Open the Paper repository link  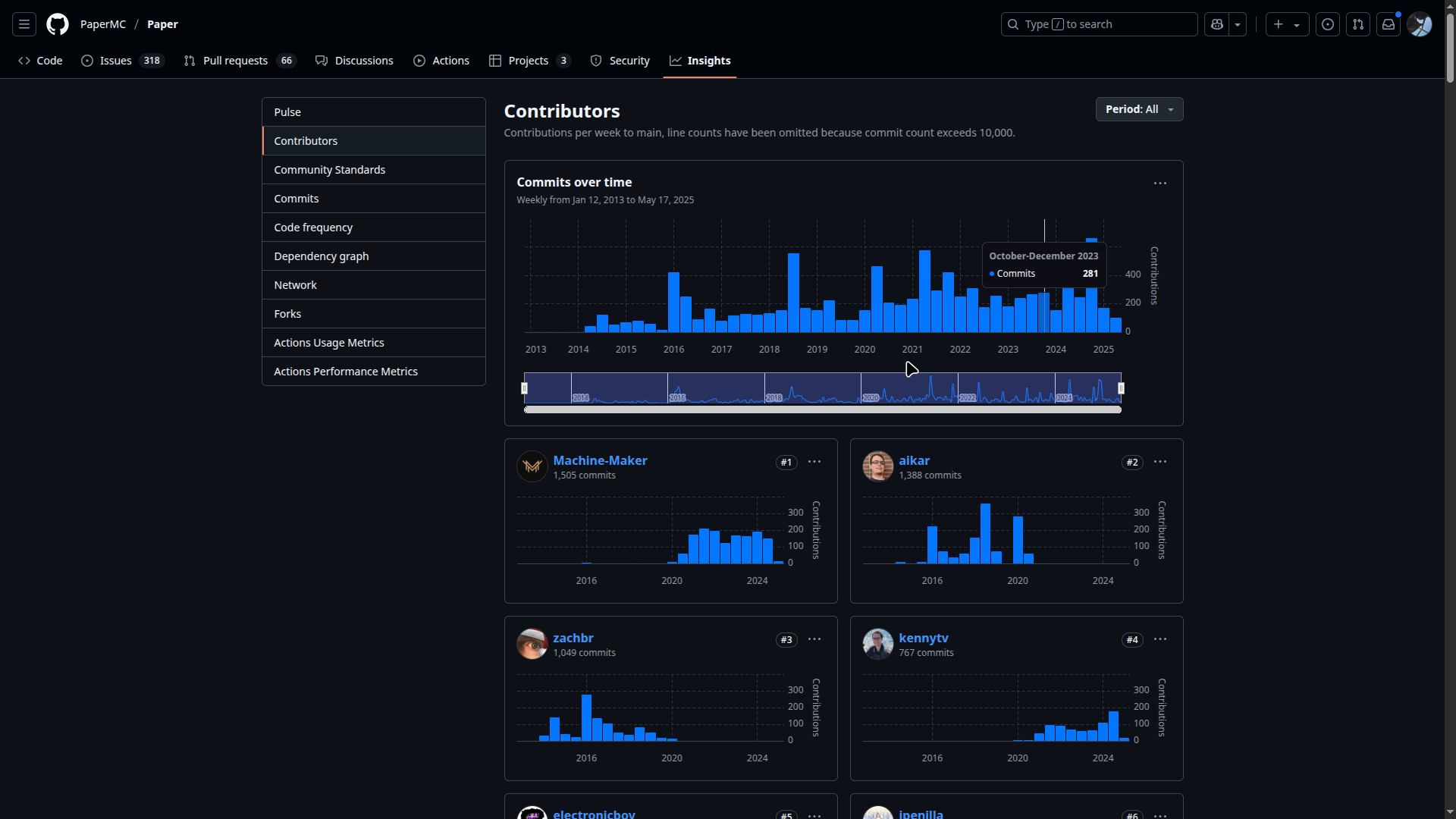click(x=162, y=24)
